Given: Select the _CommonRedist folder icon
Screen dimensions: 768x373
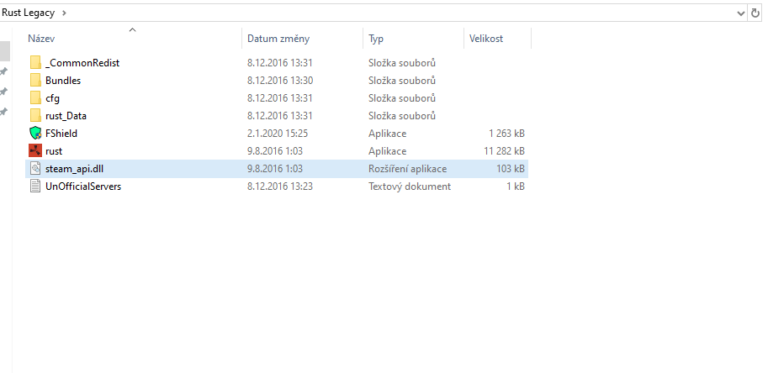Looking at the screenshot, I should point(35,63).
